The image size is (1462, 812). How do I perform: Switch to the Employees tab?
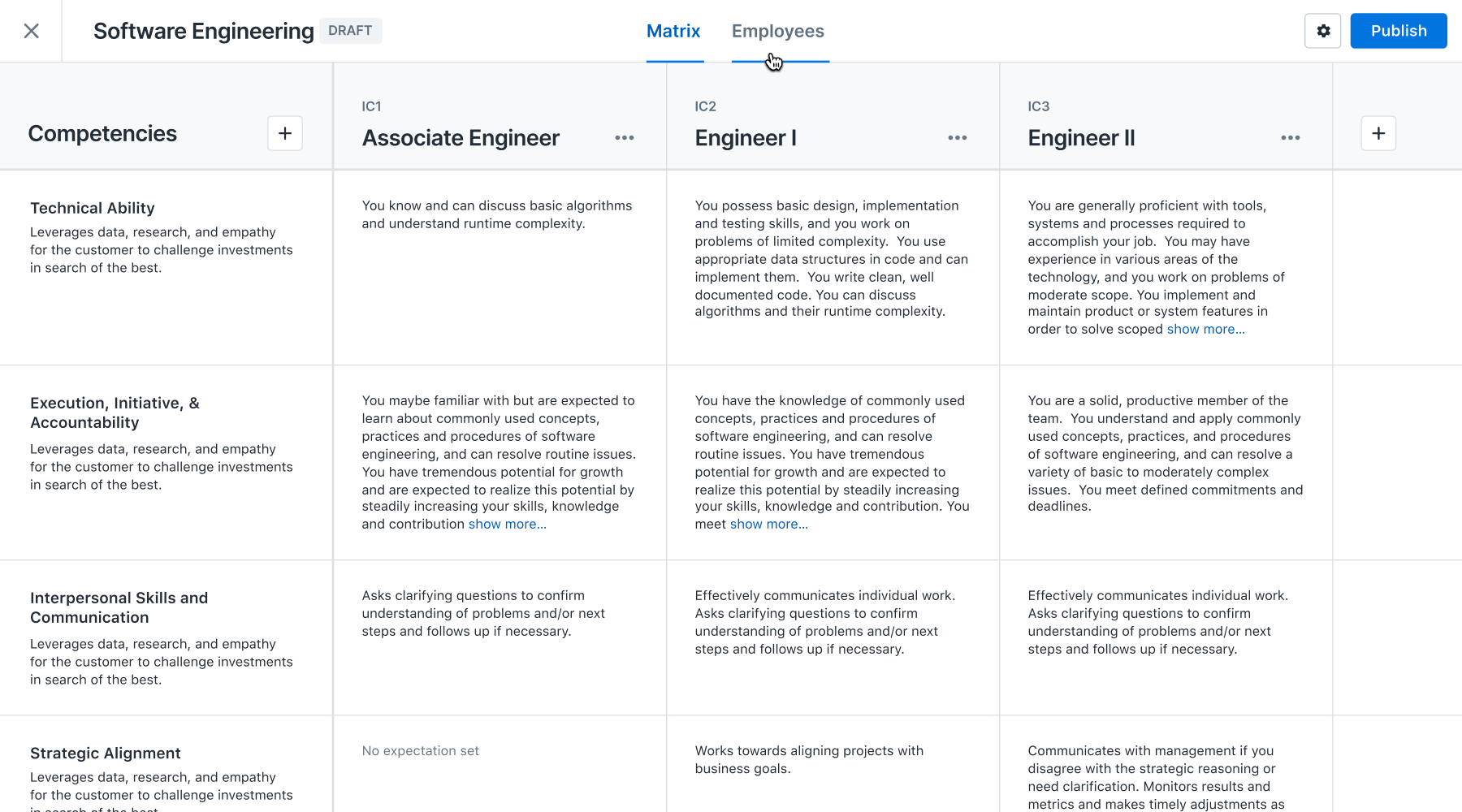(777, 31)
